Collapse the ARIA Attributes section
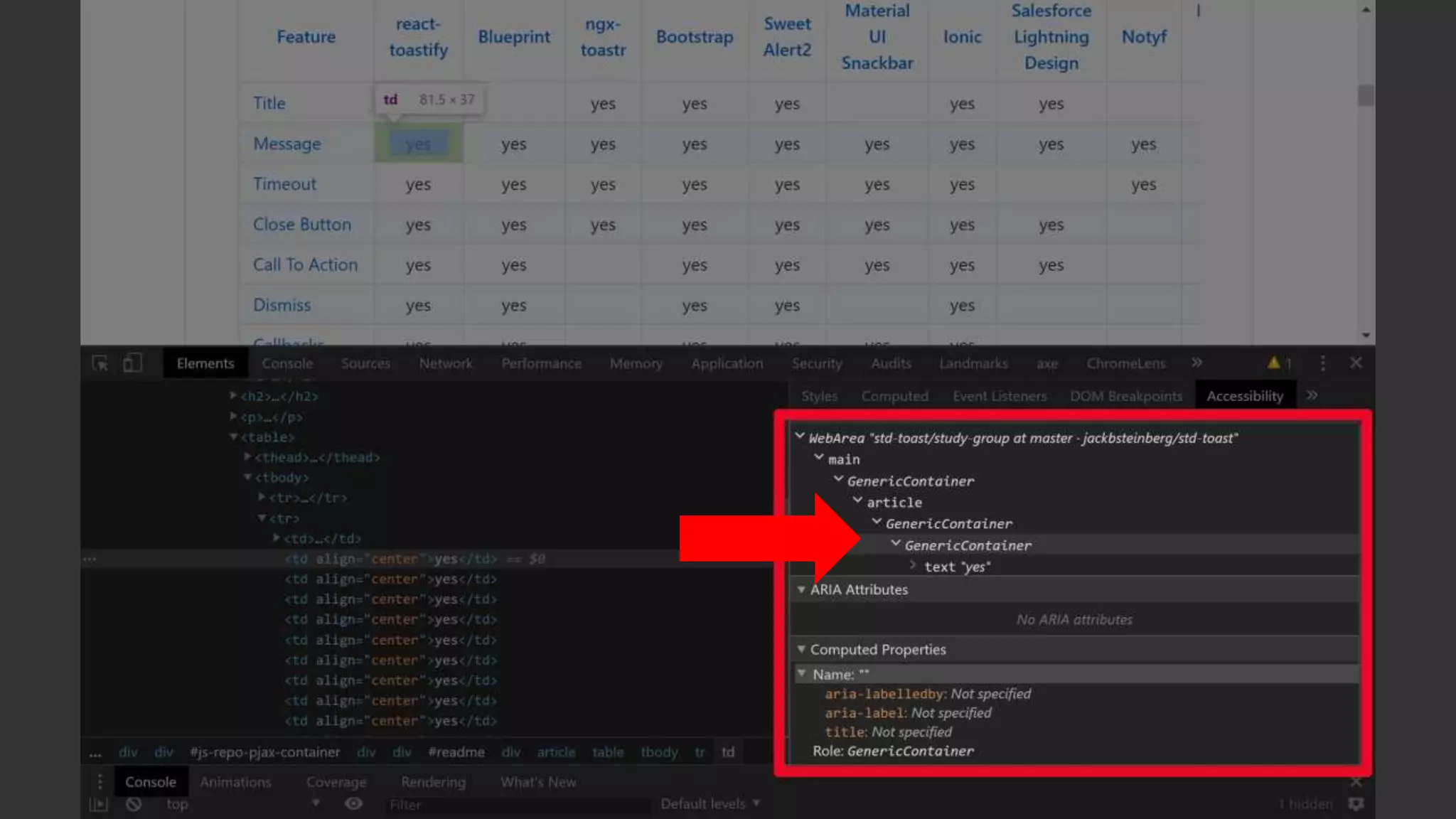This screenshot has width=1456, height=819. 801,589
